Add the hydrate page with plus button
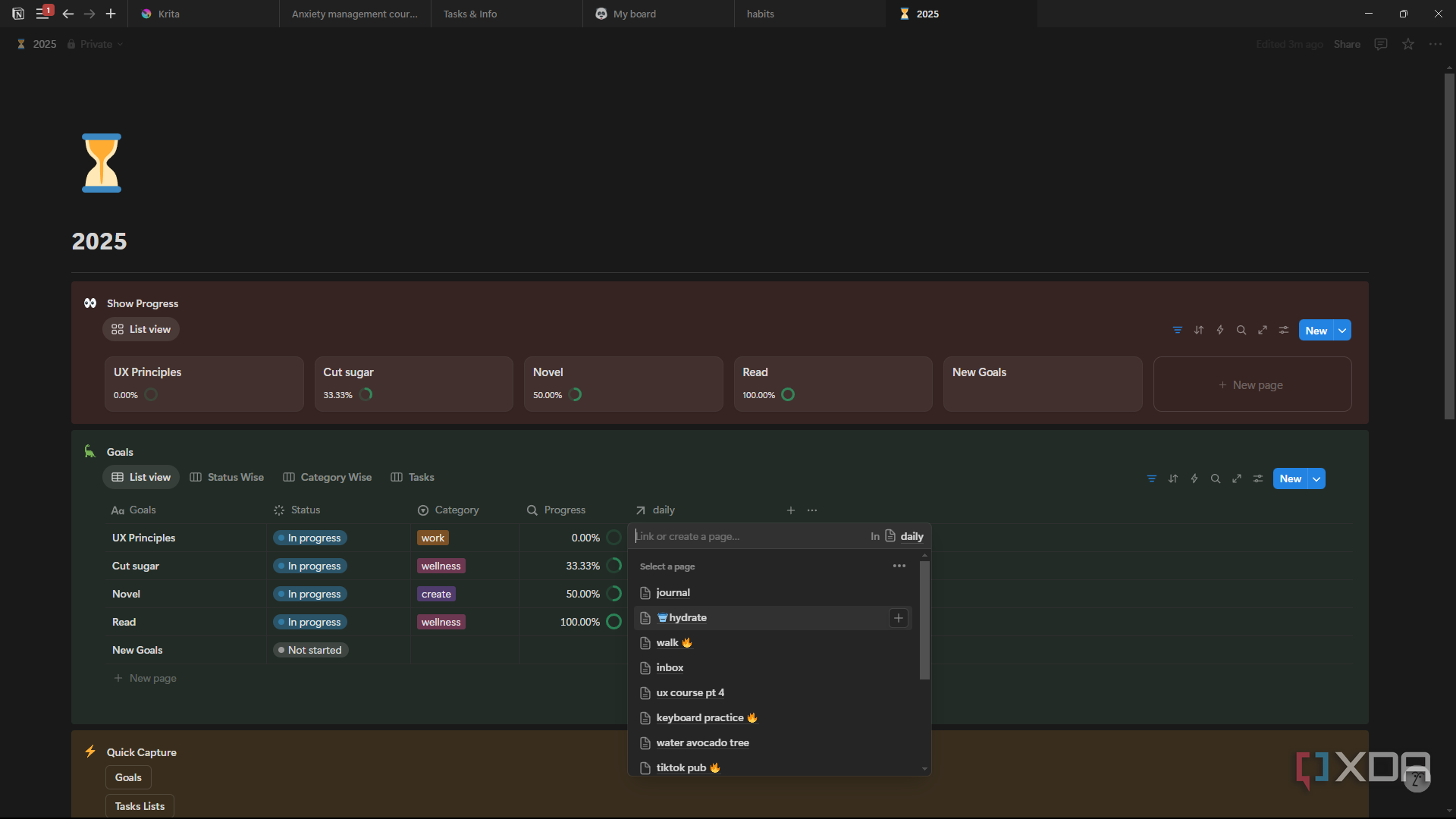 (899, 618)
